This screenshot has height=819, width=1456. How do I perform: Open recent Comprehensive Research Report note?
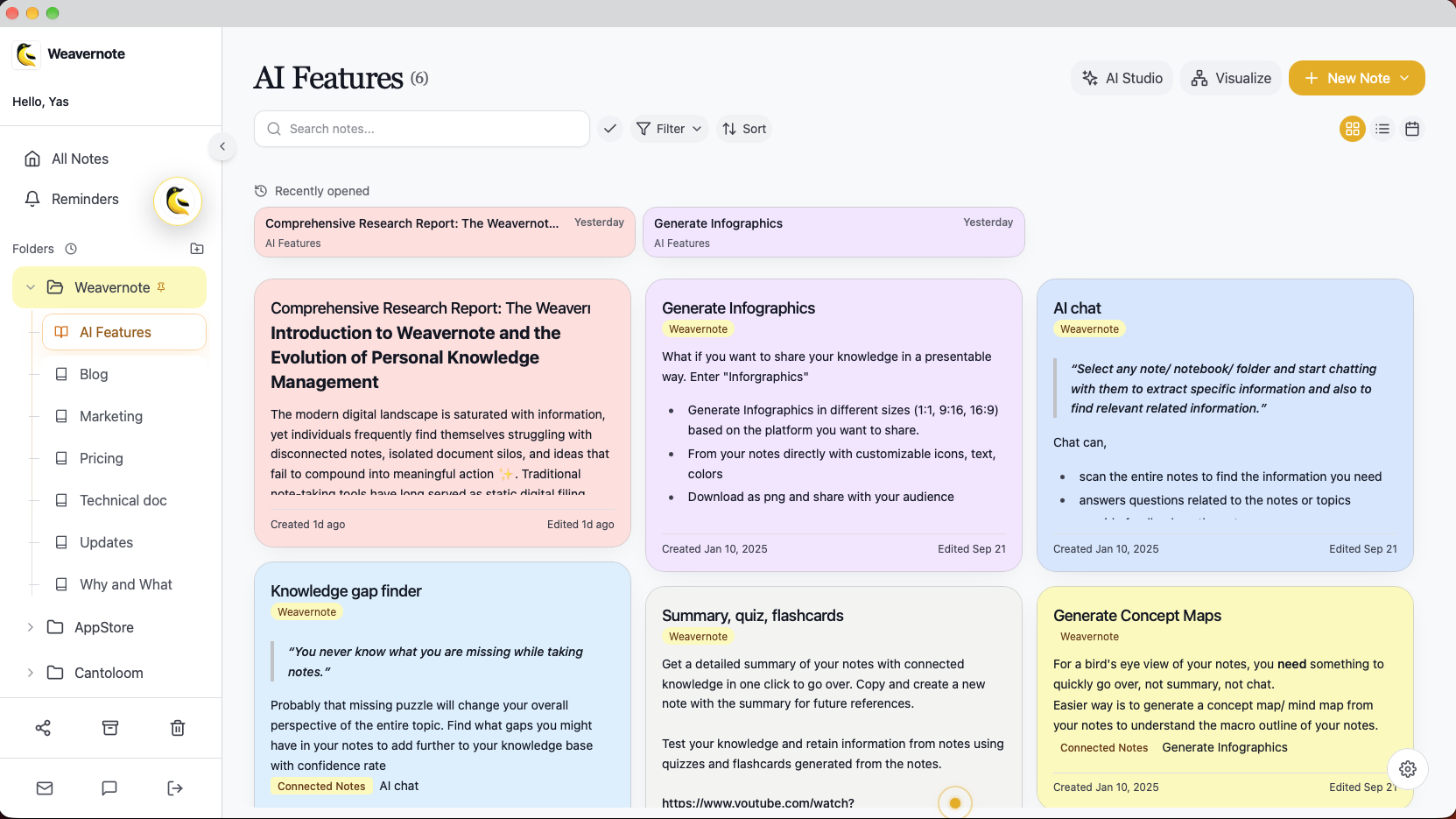[445, 232]
